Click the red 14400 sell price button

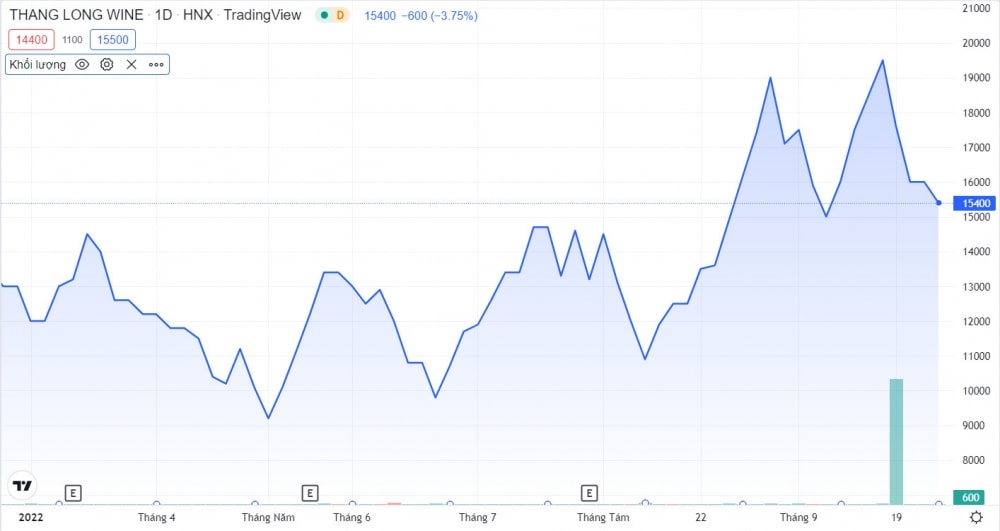tap(31, 40)
